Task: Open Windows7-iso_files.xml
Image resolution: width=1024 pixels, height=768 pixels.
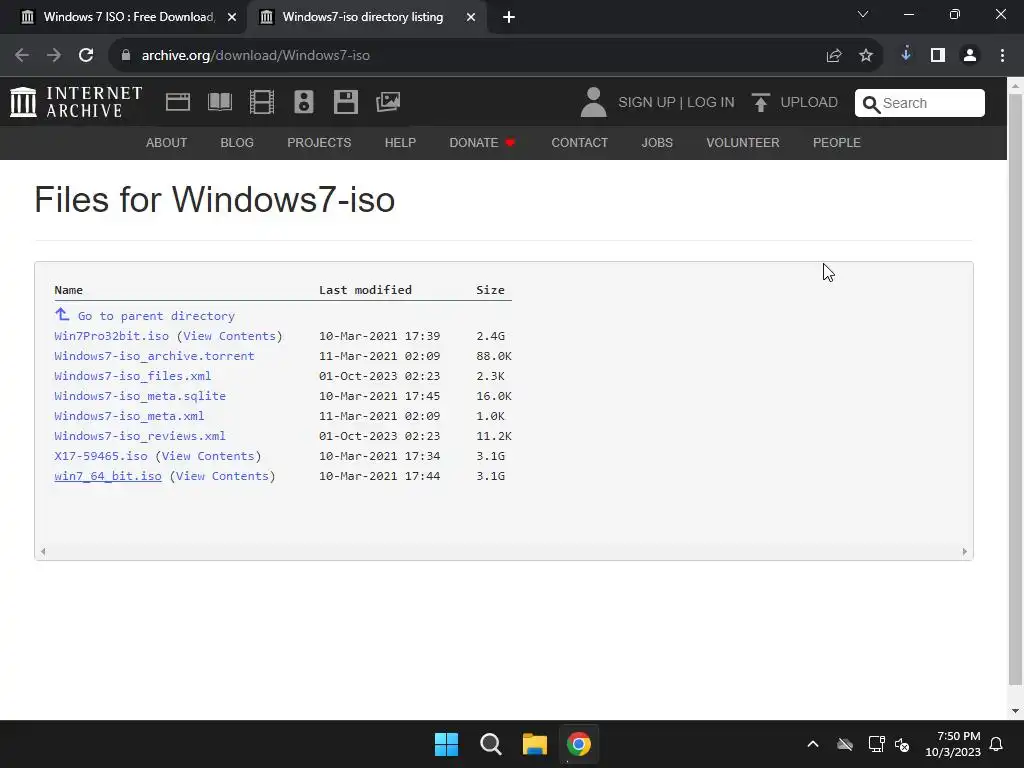Action: (x=133, y=376)
